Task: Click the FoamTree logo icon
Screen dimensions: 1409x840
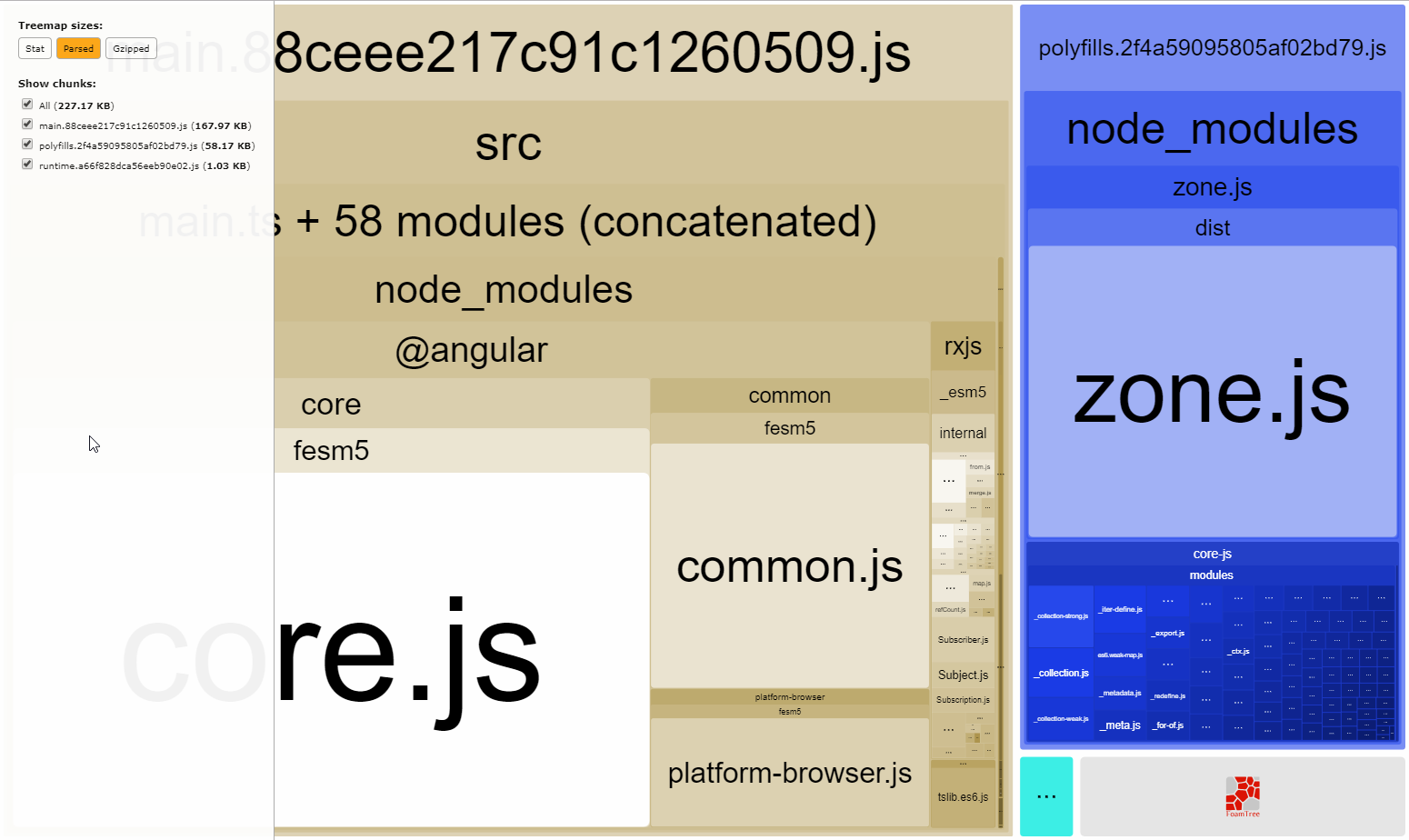Action: coord(1243,796)
